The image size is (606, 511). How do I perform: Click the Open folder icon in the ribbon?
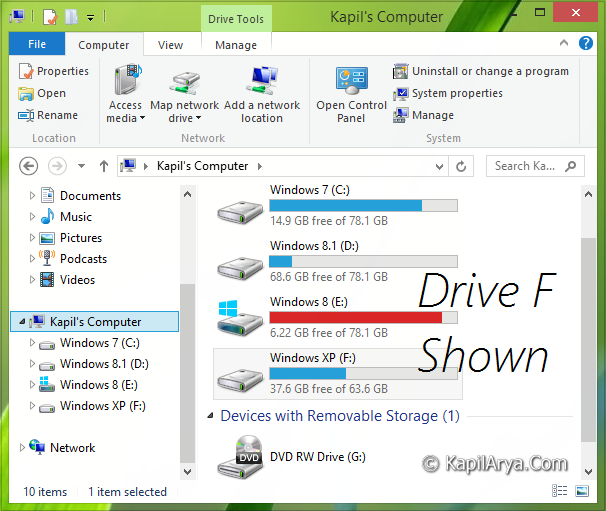[x=26, y=94]
